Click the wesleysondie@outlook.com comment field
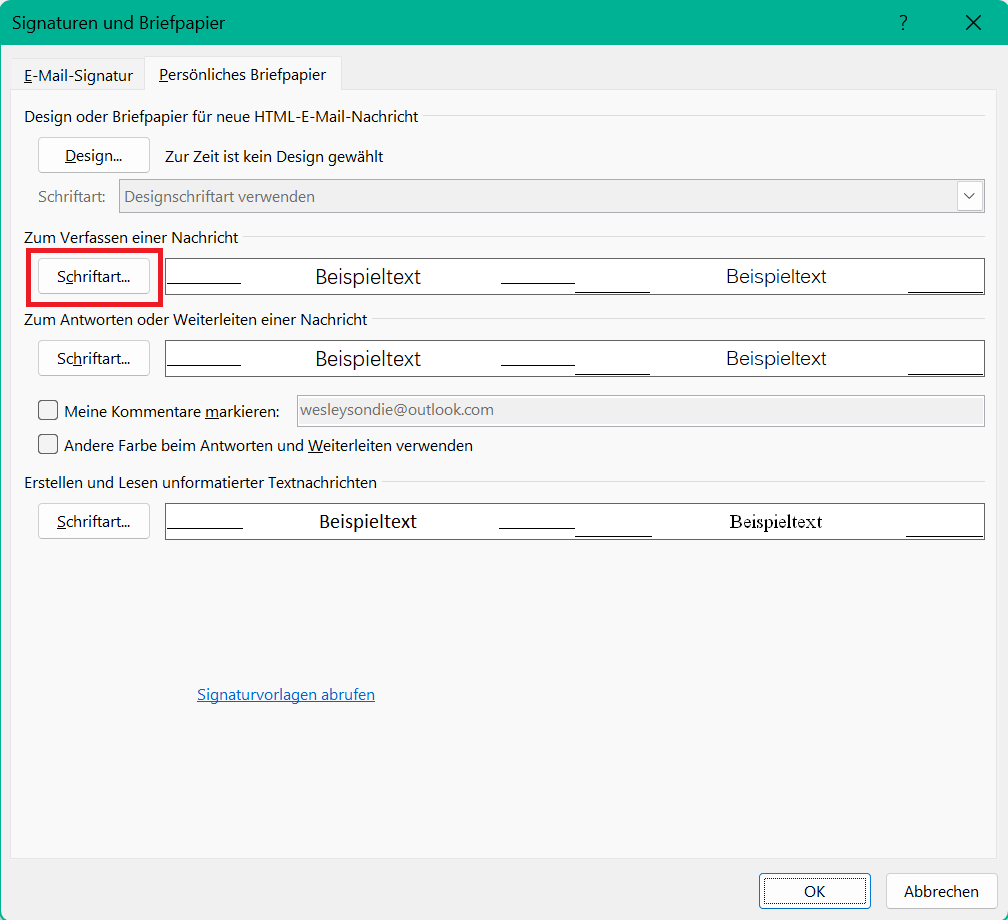This screenshot has width=1008, height=920. coord(640,410)
